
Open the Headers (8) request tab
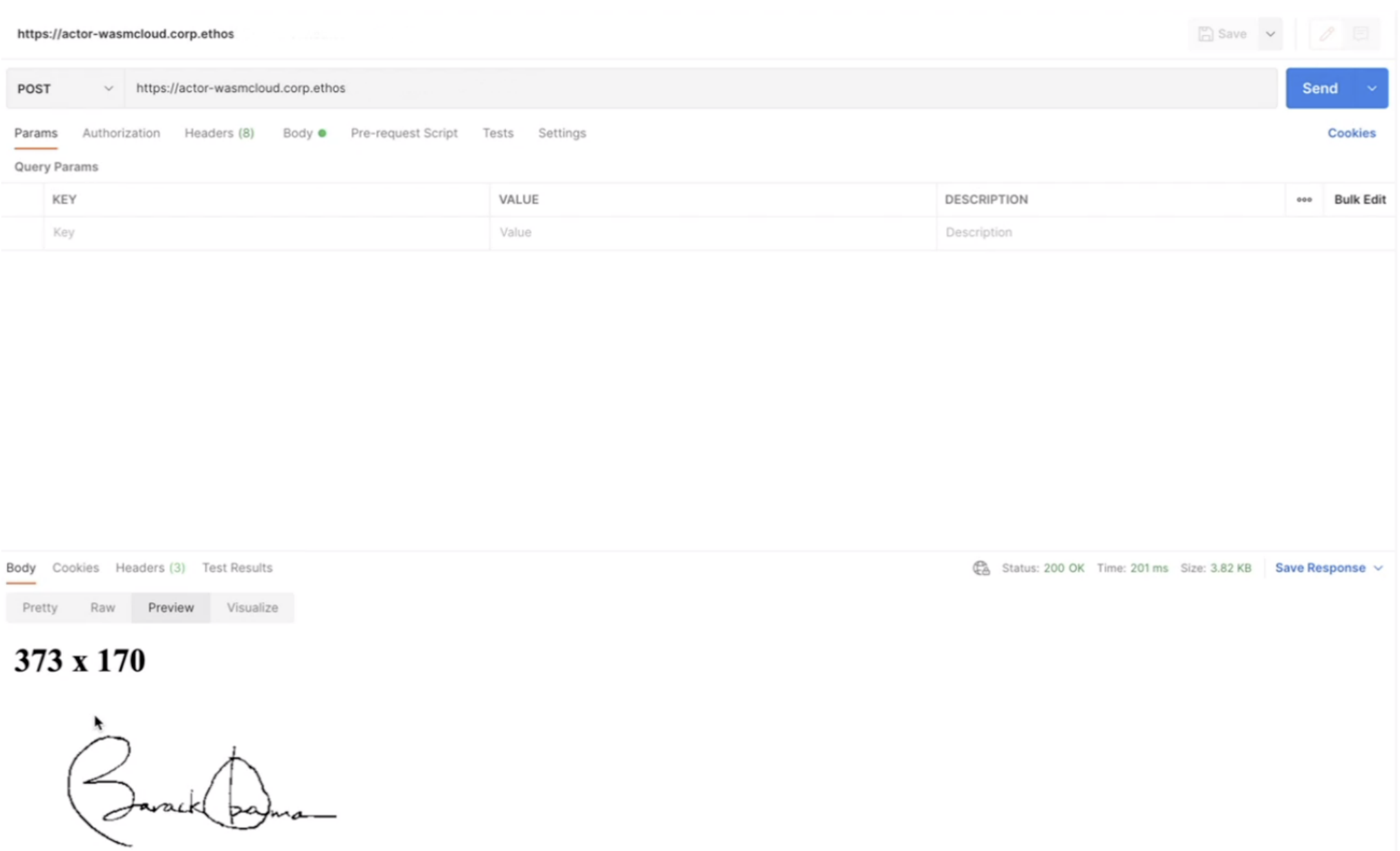219,133
